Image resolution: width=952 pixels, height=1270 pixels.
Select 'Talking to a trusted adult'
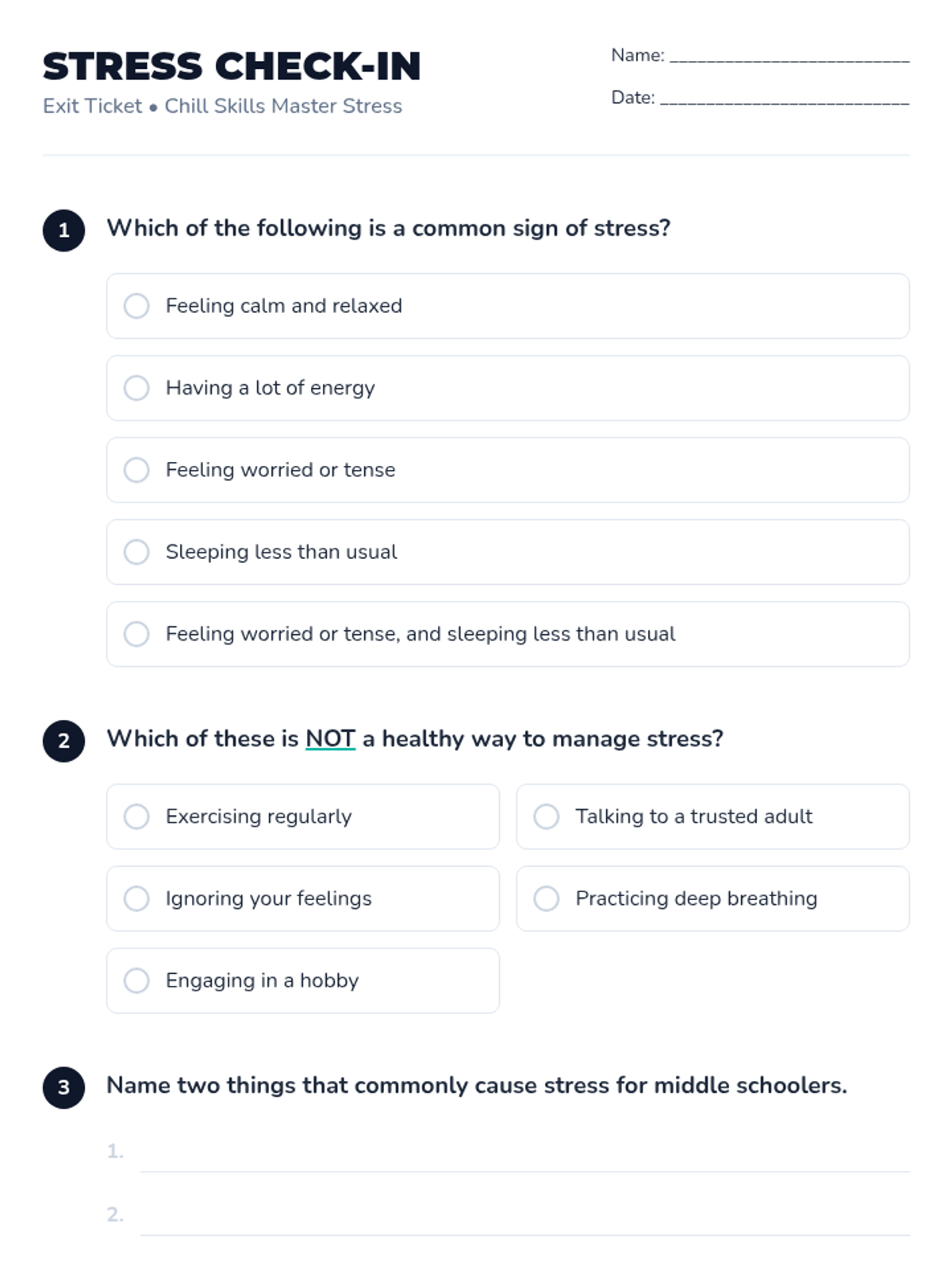pos(546,817)
